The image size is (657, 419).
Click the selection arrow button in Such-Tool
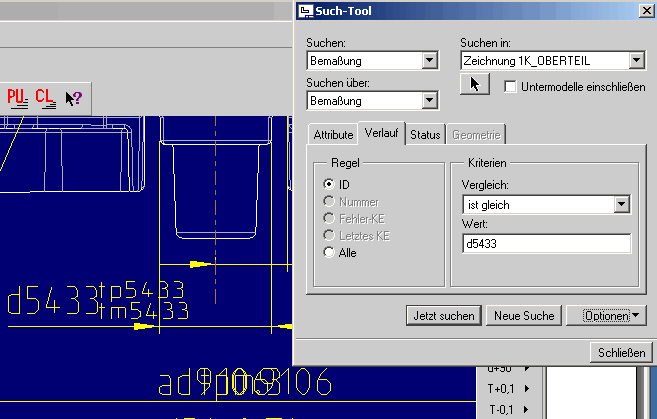474,84
